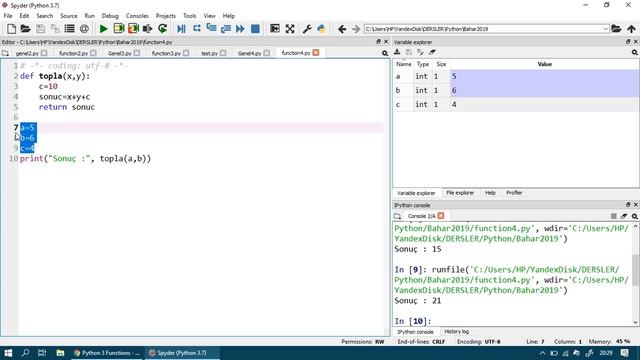Image resolution: width=640 pixels, height=360 pixels.
Task: Open the Consoles menu
Action: (x=137, y=16)
